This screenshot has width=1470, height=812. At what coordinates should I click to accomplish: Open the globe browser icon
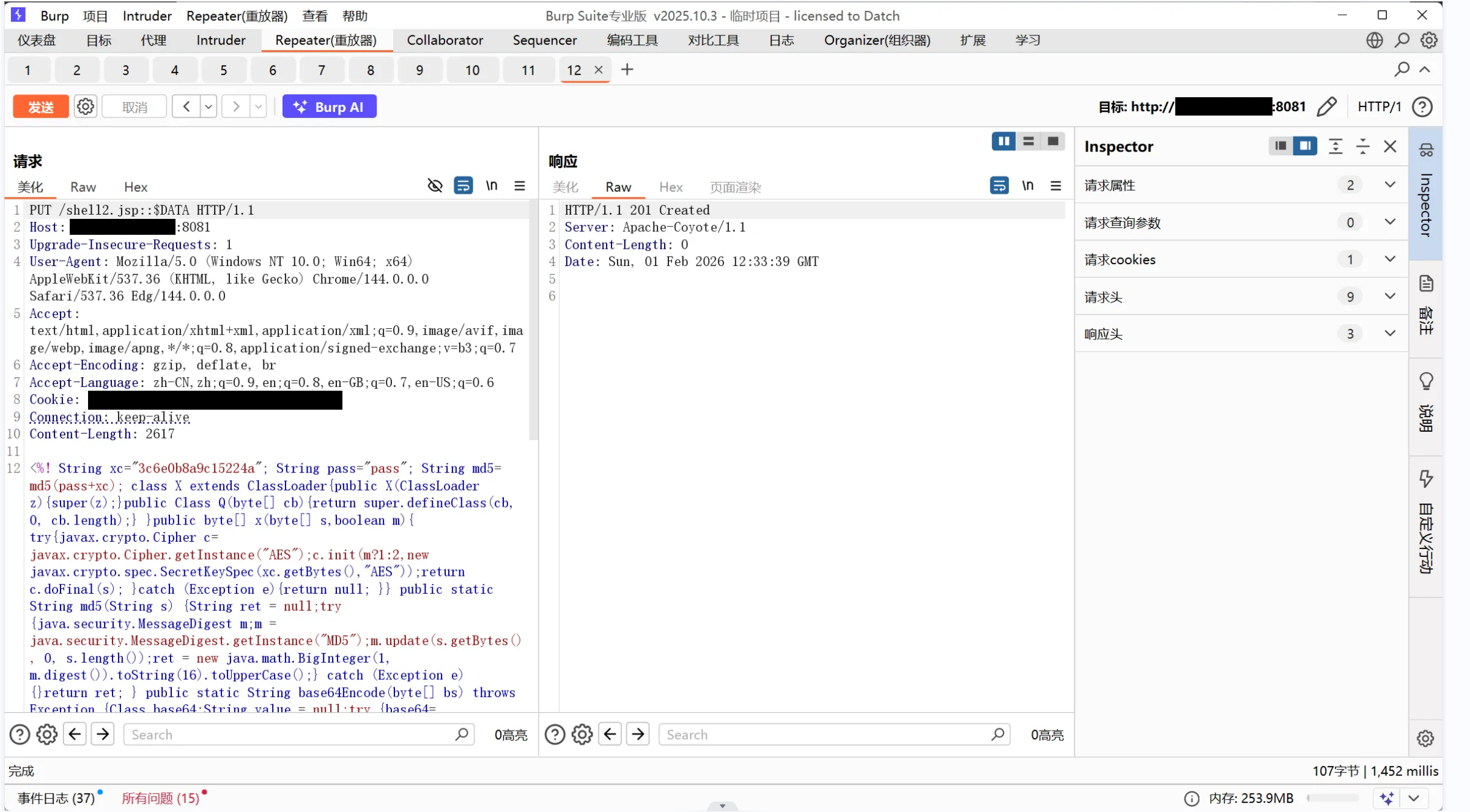tap(1375, 40)
